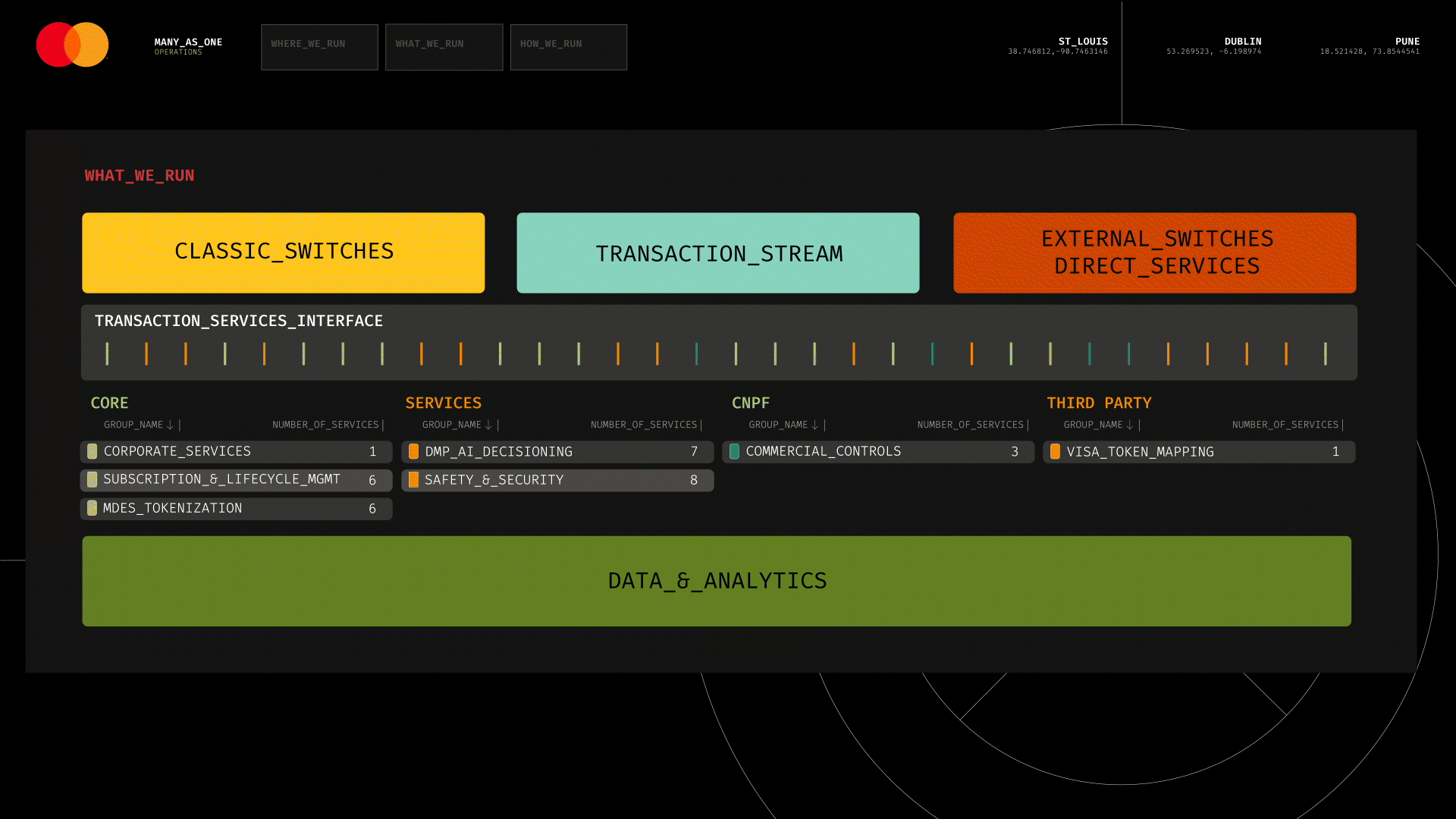Open the DATA_&_ANALYTICS green panel
1456x819 pixels.
[716, 581]
